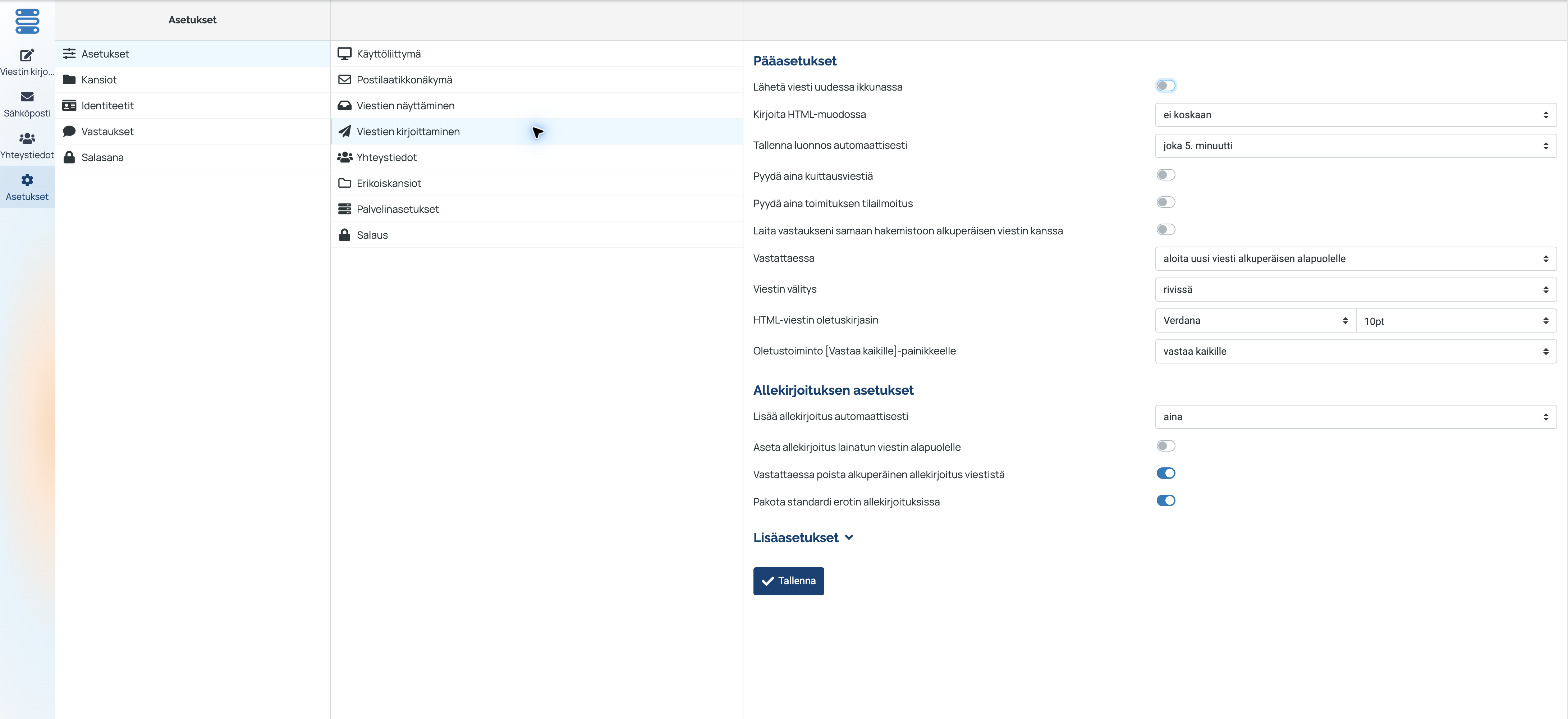
Task: Open Kirjoita HTML-muodossa dropdown
Action: pos(1356,114)
